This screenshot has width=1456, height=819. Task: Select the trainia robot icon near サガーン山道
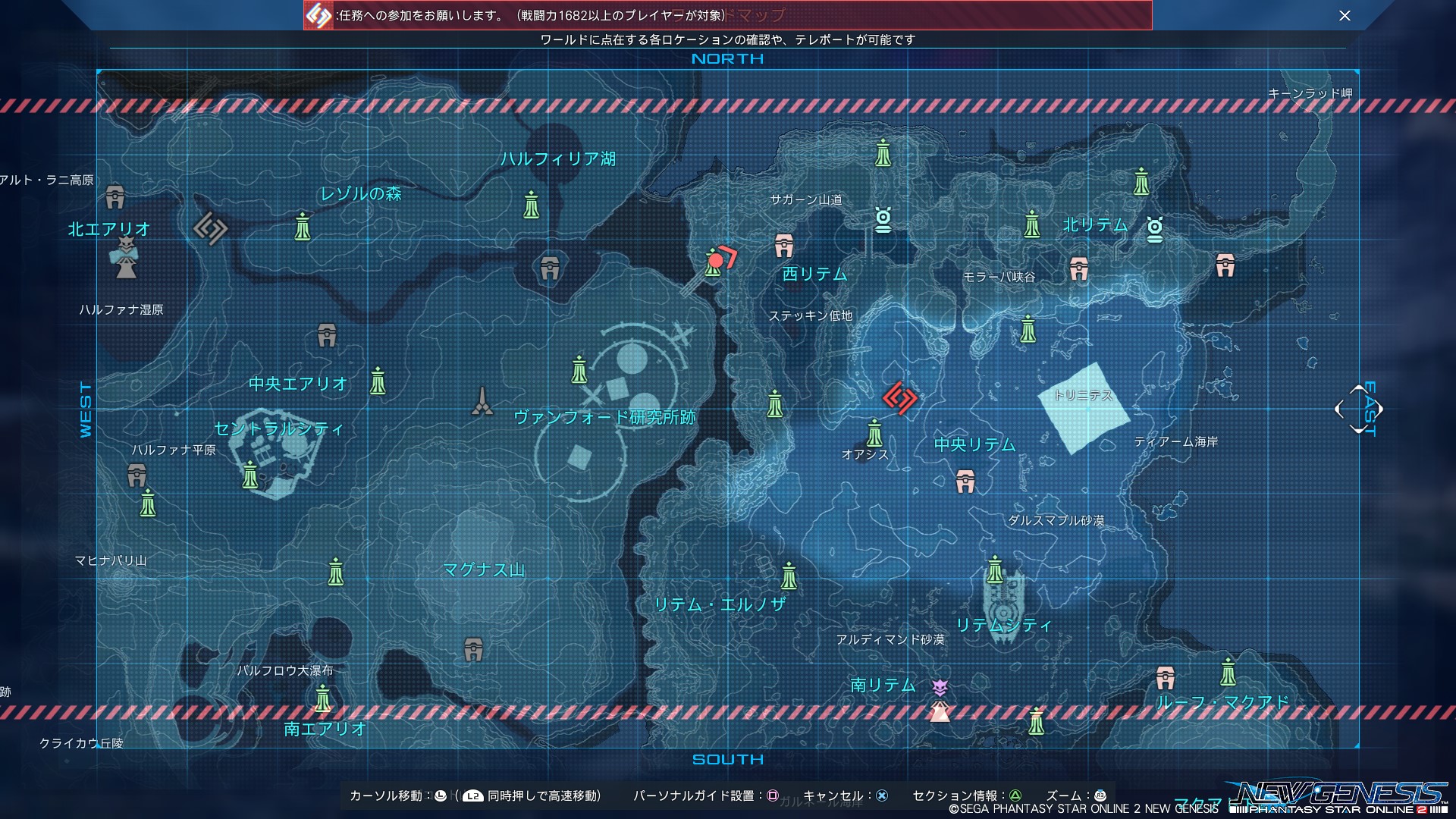(883, 220)
